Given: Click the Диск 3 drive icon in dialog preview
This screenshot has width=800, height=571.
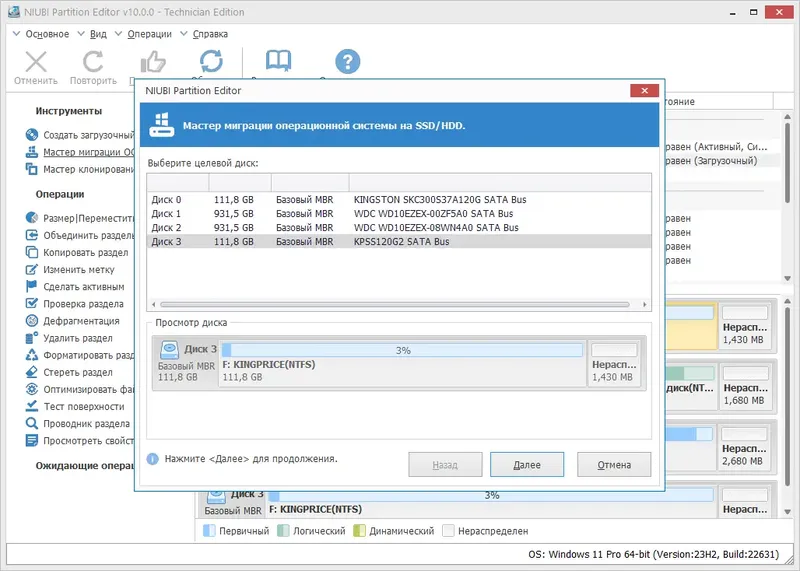Looking at the screenshot, I should coord(169,350).
